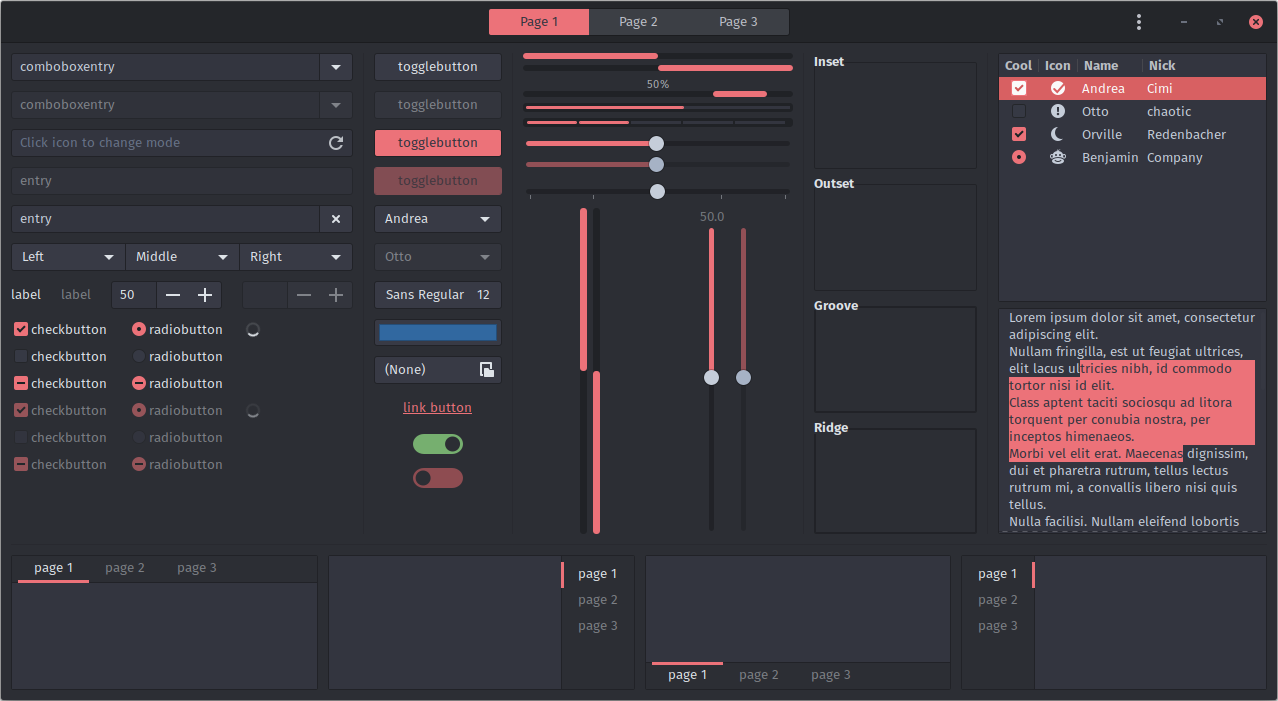The width and height of the screenshot is (1278, 701).
Task: Click the spin box value 50
Action: point(134,295)
